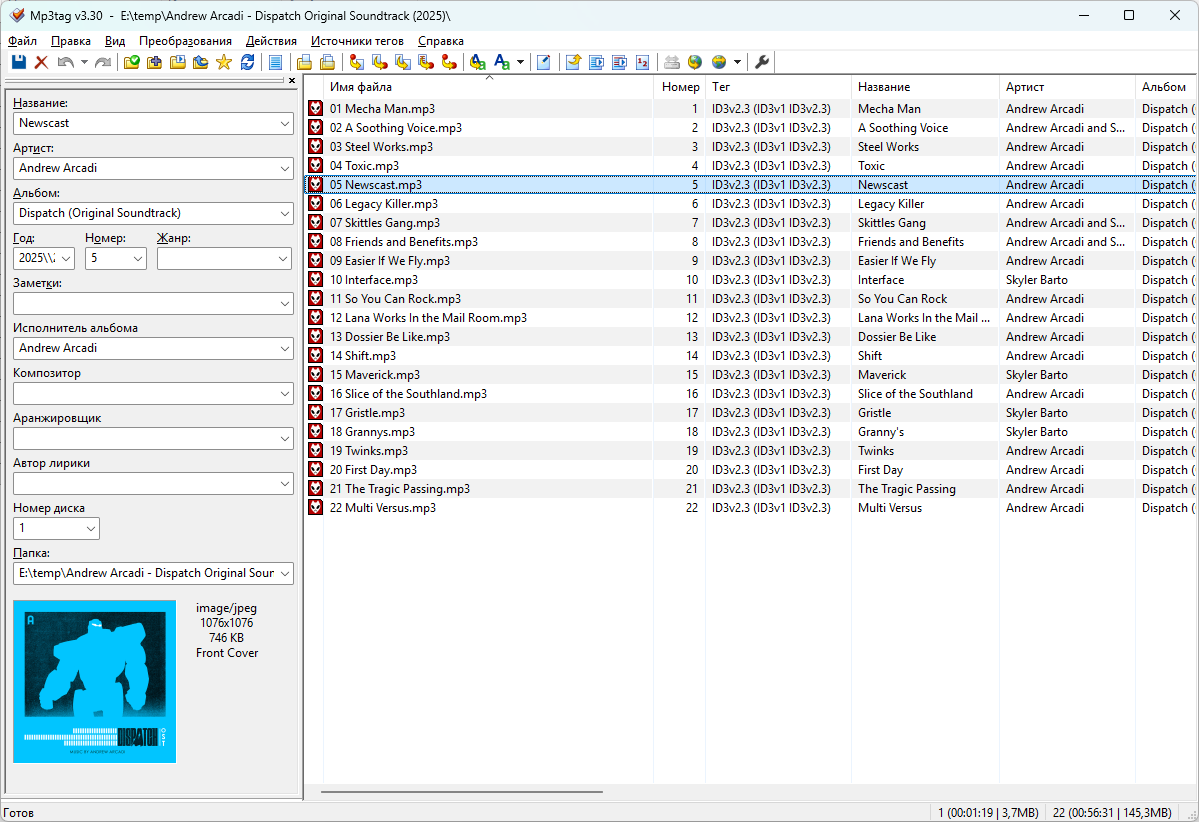Click the album cover art thumbnail
This screenshot has width=1199, height=822.
[95, 681]
